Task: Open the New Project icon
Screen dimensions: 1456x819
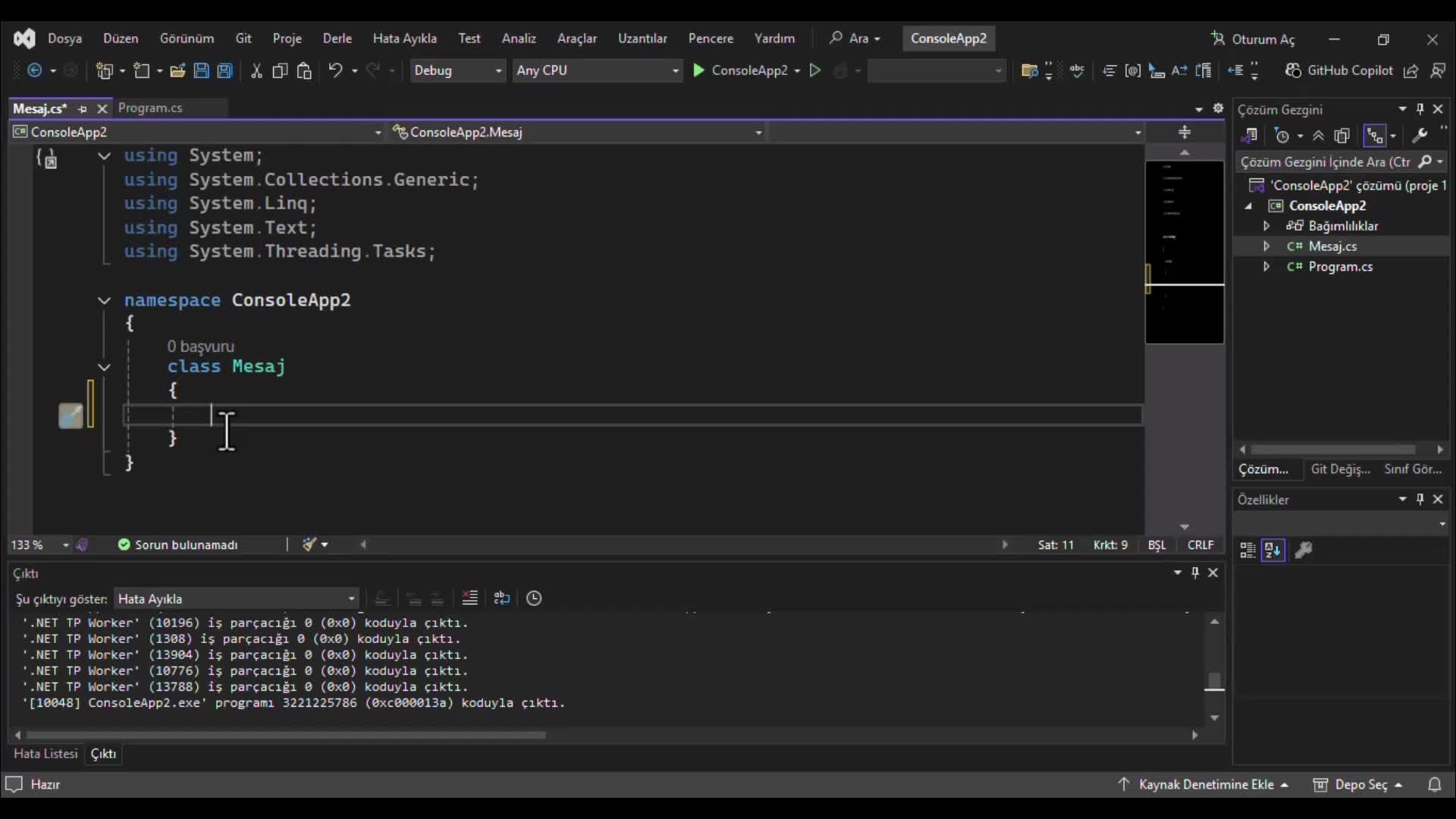Action: pyautogui.click(x=105, y=71)
